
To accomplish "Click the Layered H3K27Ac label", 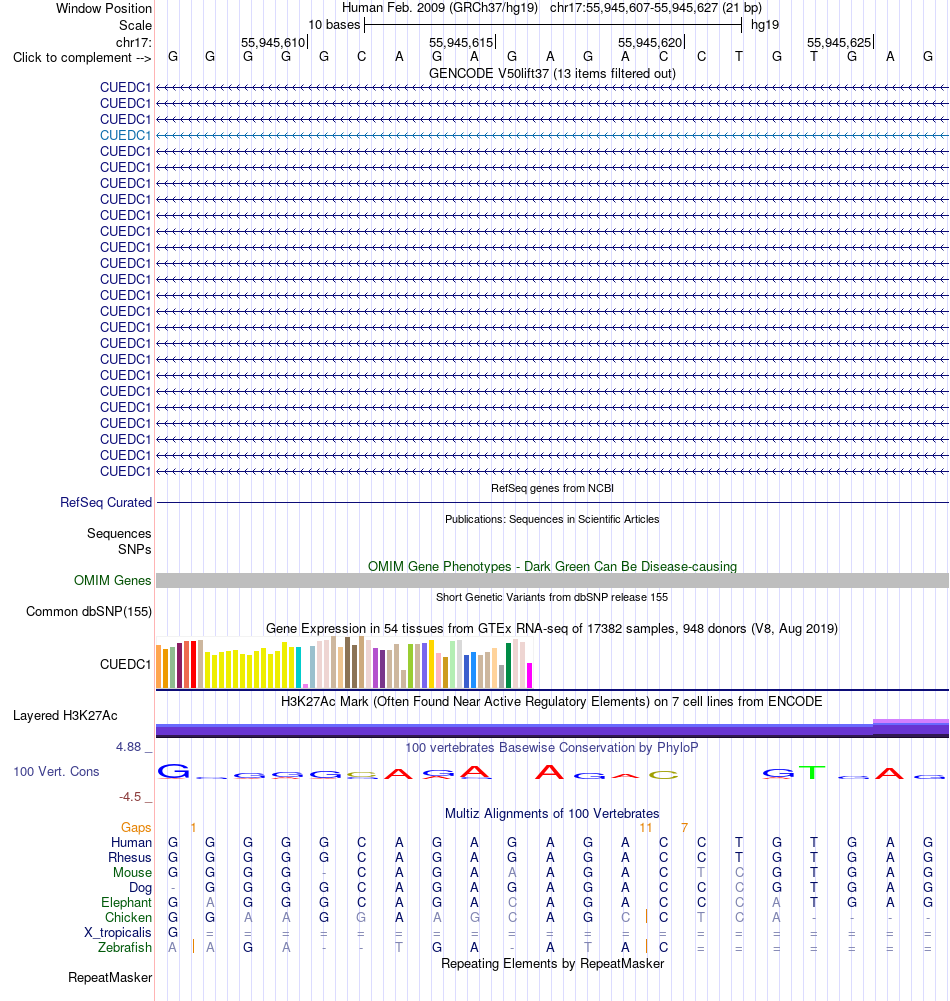I will point(65,716).
